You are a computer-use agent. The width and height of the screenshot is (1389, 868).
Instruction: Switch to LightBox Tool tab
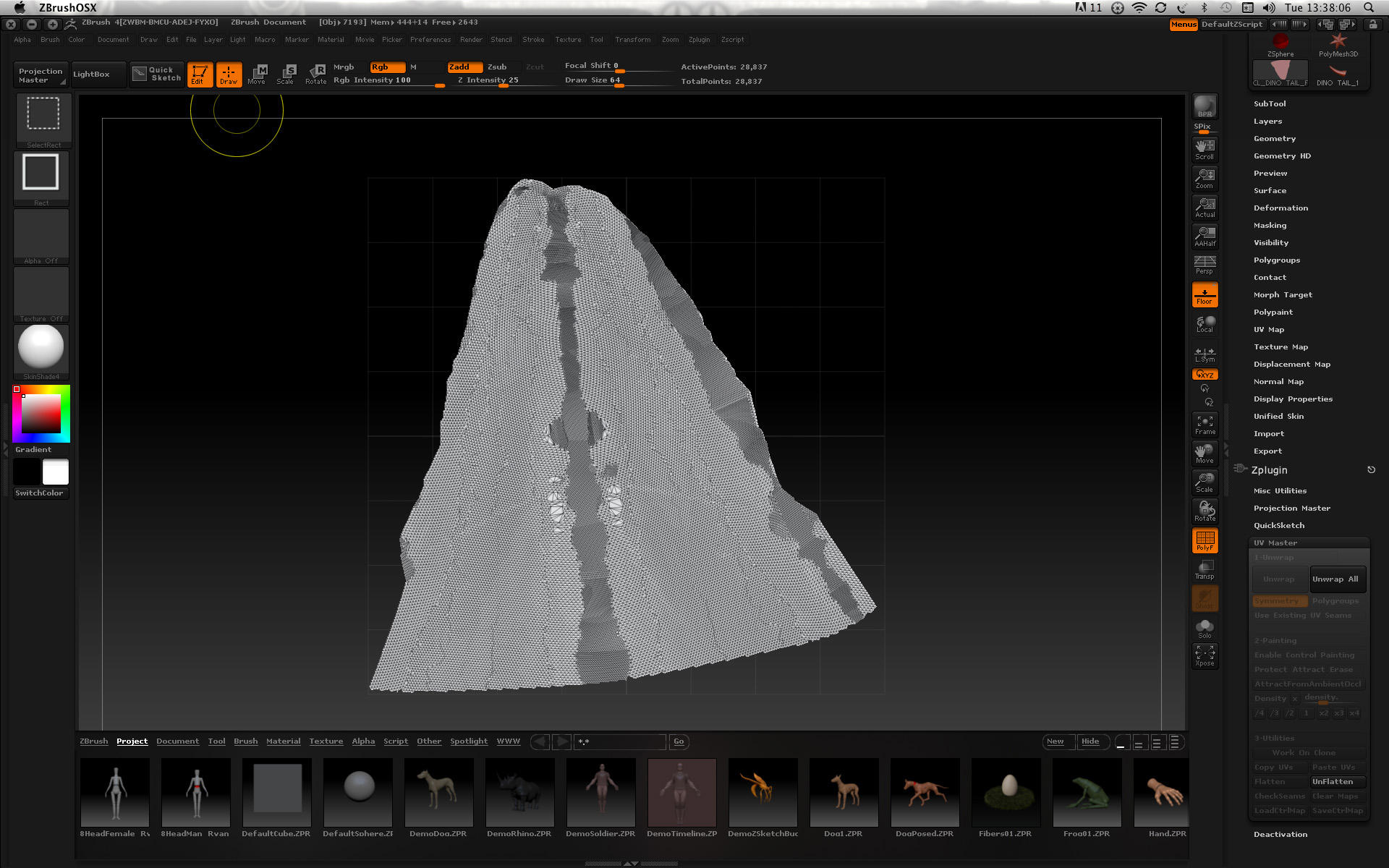click(x=216, y=741)
